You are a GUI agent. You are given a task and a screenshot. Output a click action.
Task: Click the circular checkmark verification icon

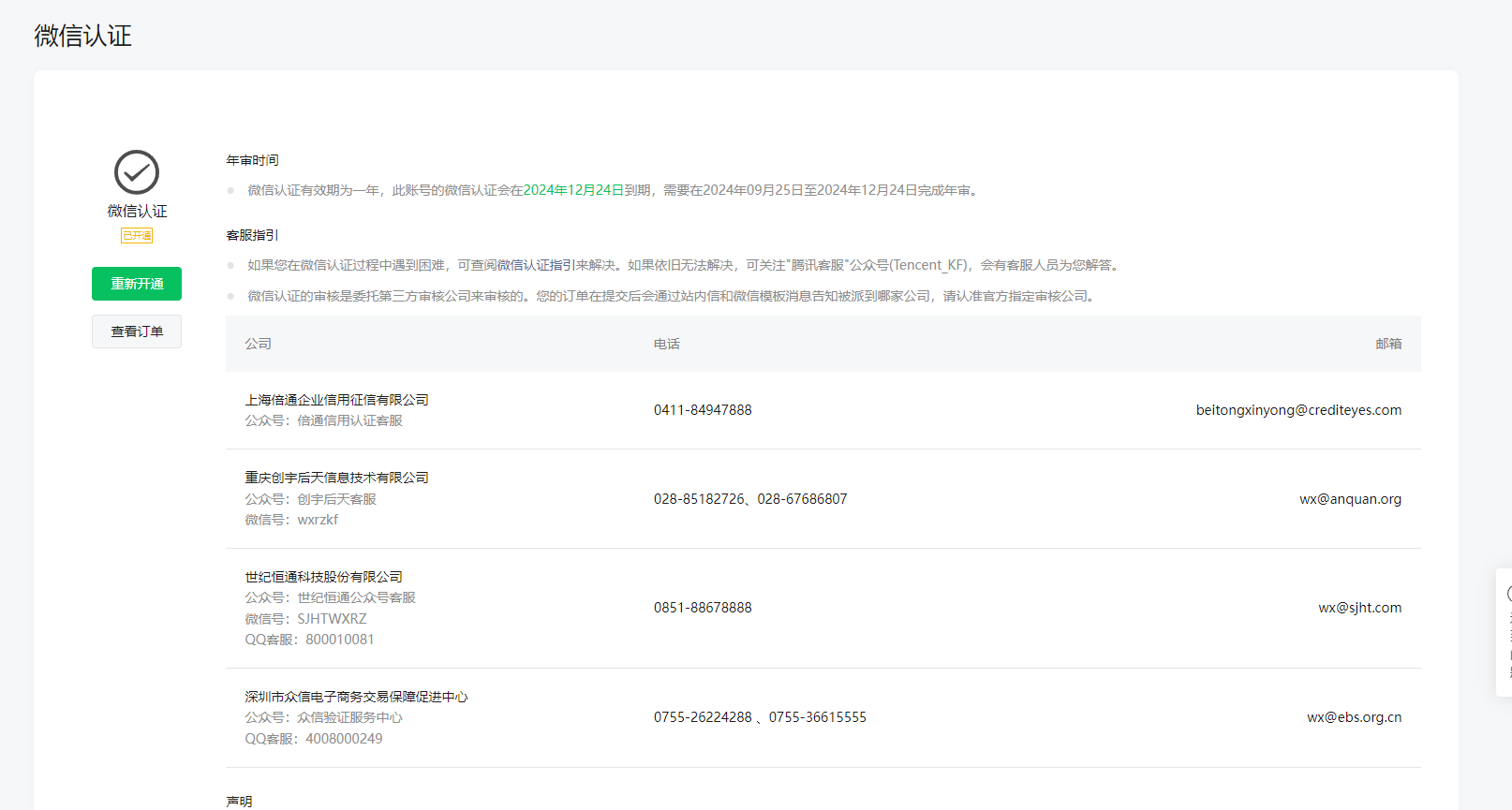[x=137, y=172]
